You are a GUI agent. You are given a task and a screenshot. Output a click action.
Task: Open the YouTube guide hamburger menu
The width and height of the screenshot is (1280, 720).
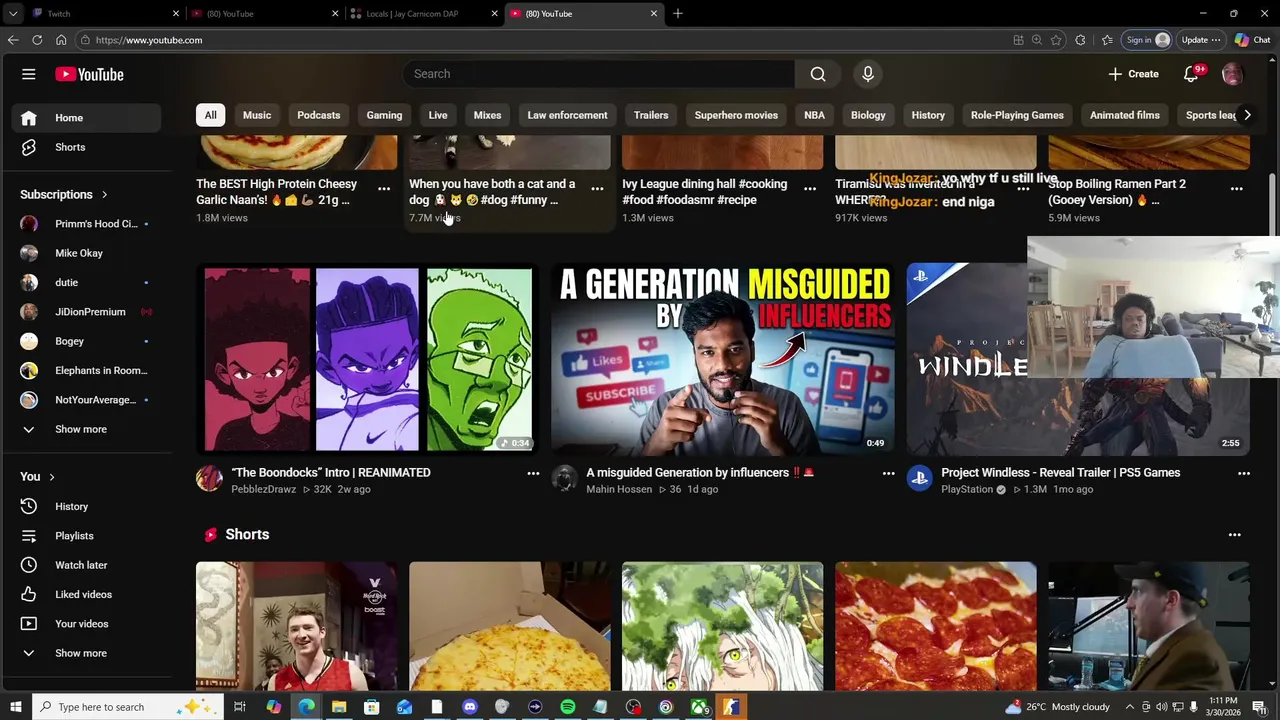point(29,74)
